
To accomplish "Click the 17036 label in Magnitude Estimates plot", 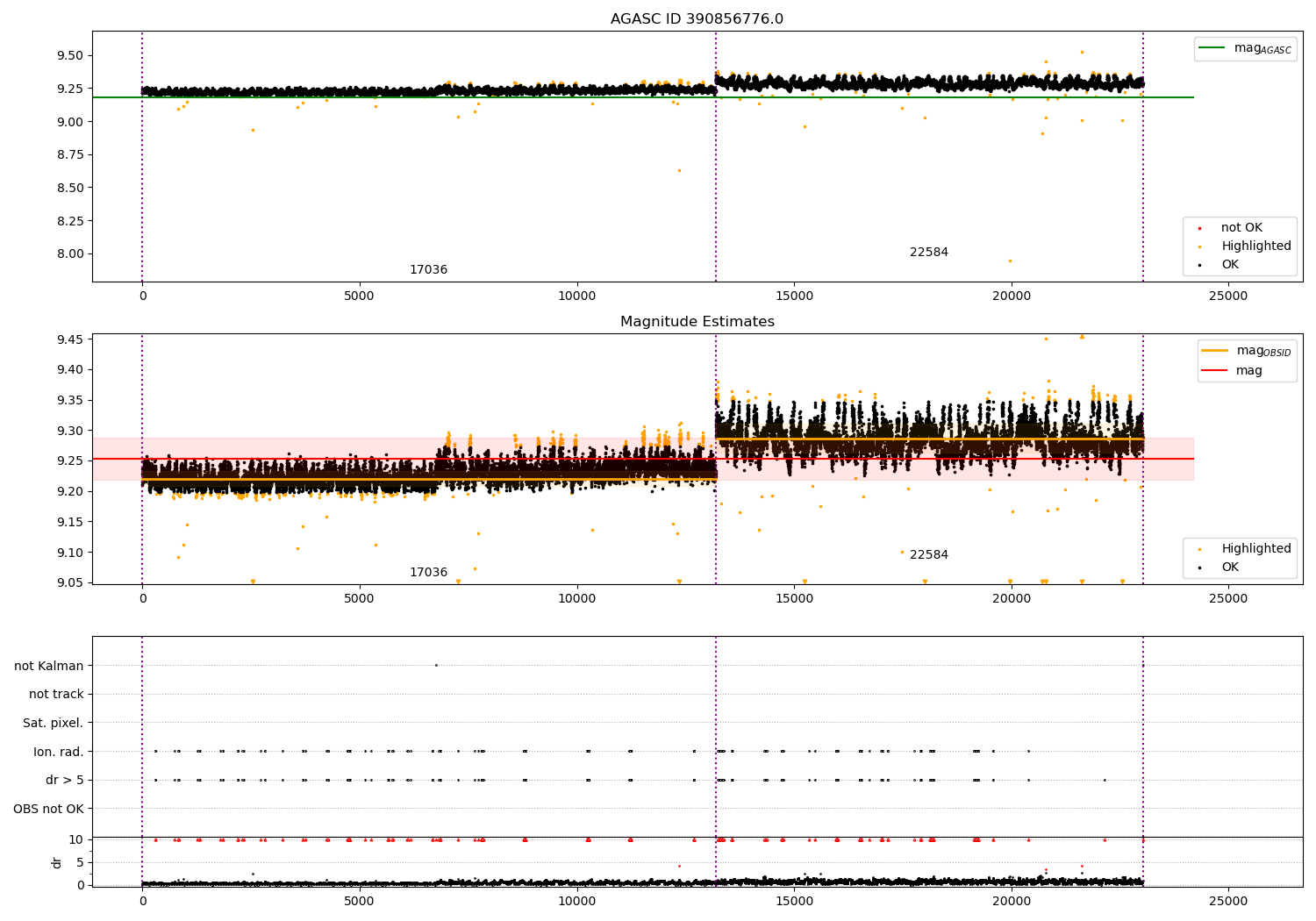I will click(428, 573).
